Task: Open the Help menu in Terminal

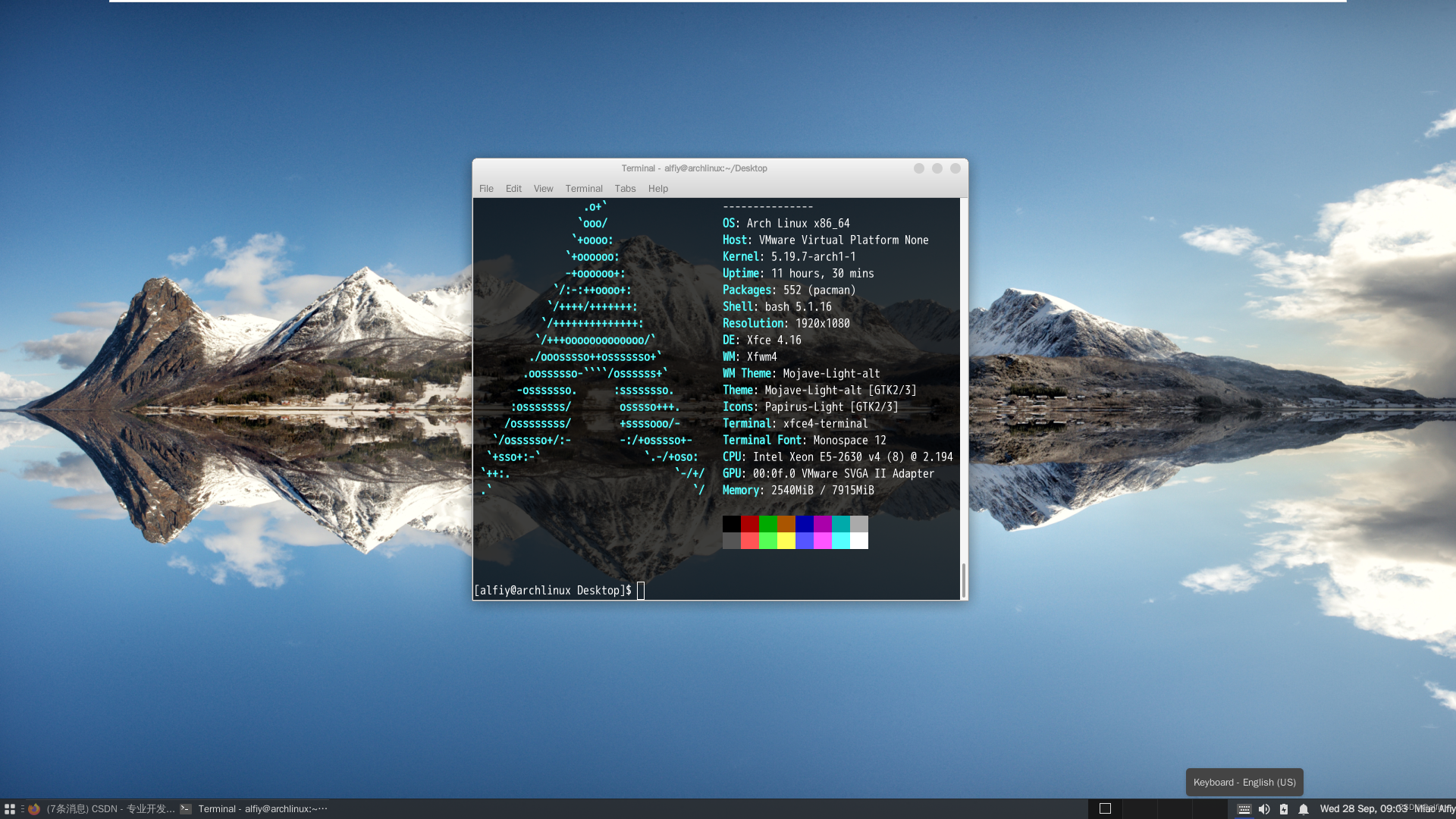Action: pos(657,188)
